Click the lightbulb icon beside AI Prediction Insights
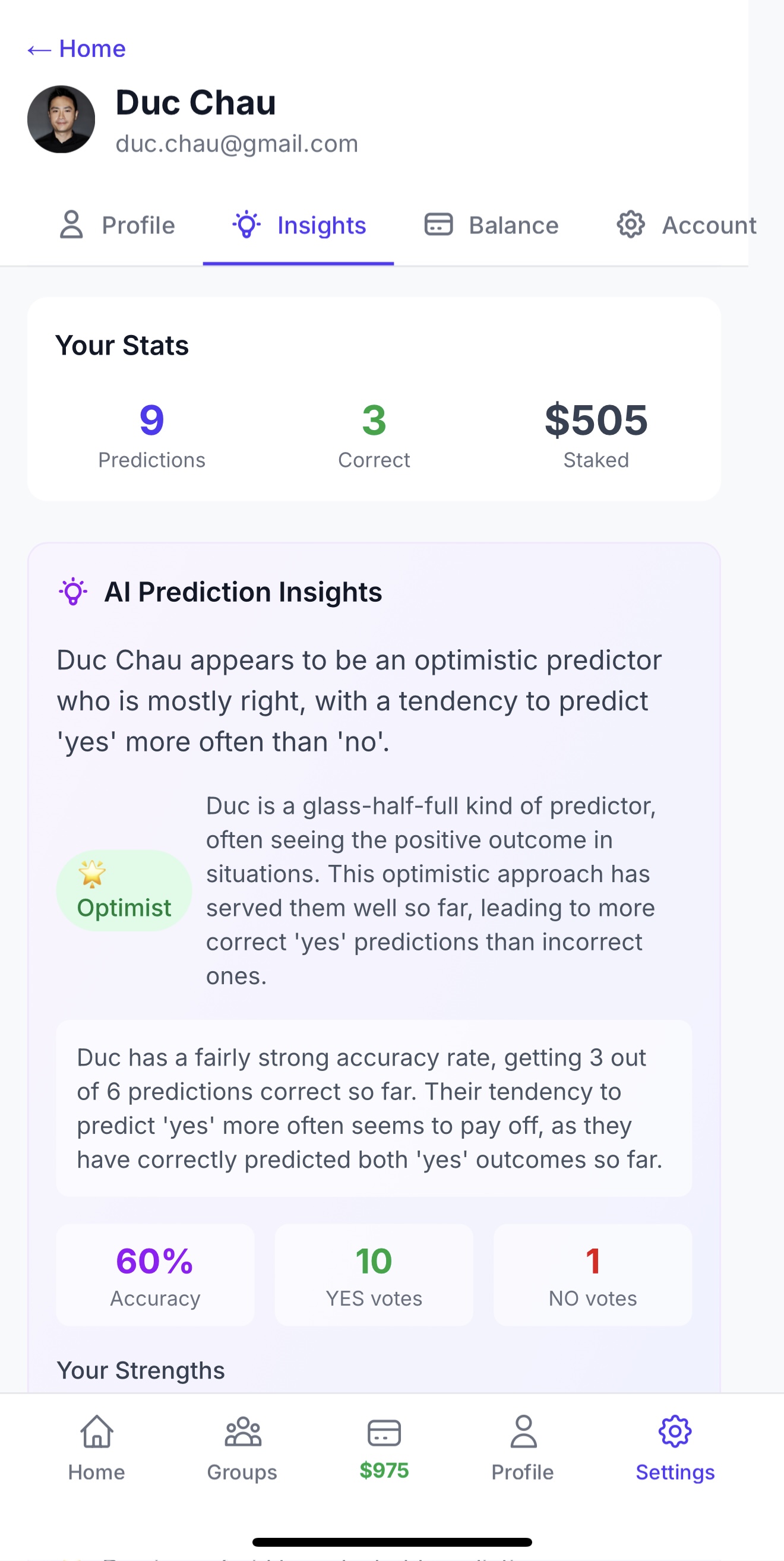 click(73, 592)
